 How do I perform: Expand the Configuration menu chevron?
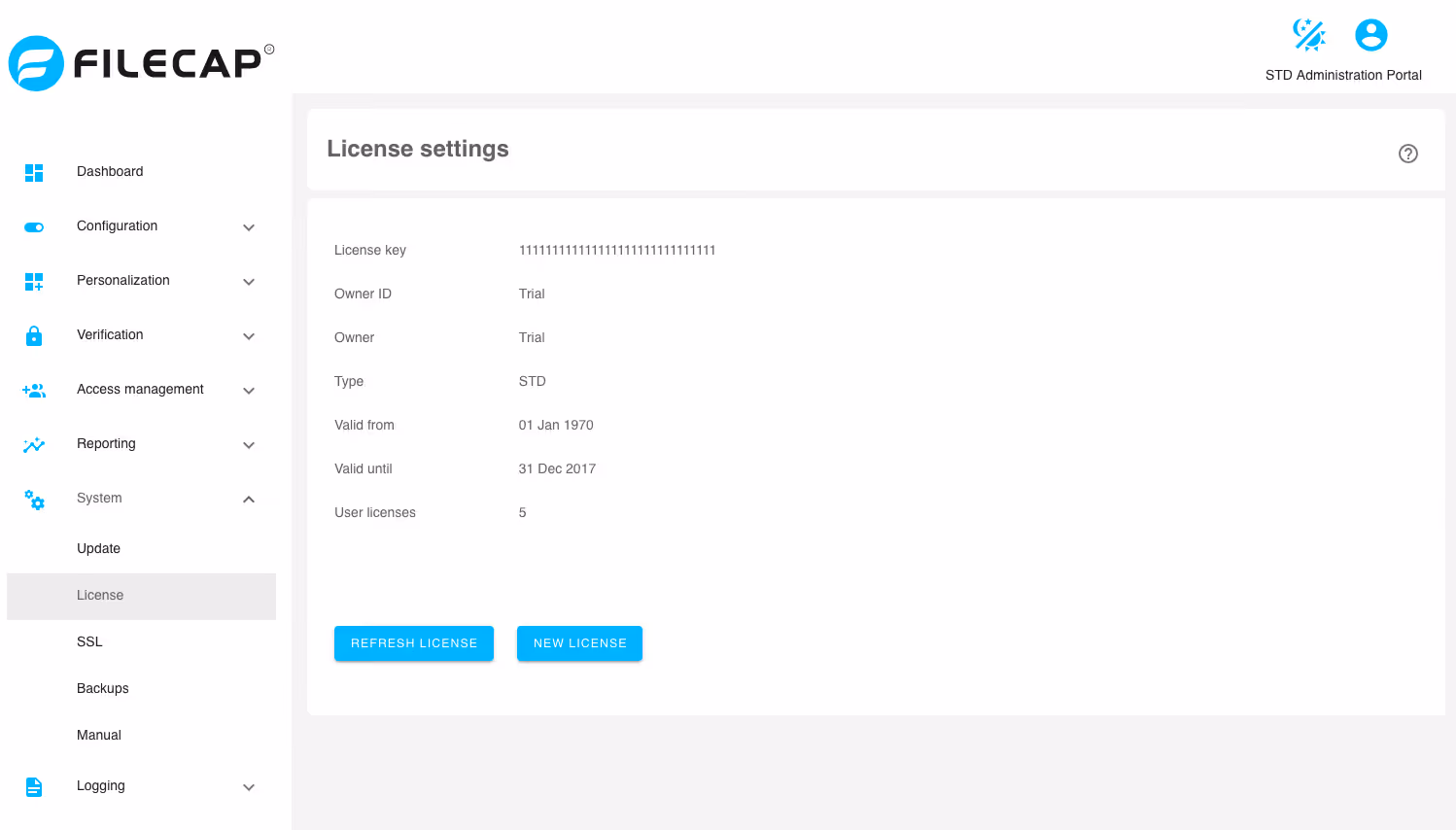249,227
